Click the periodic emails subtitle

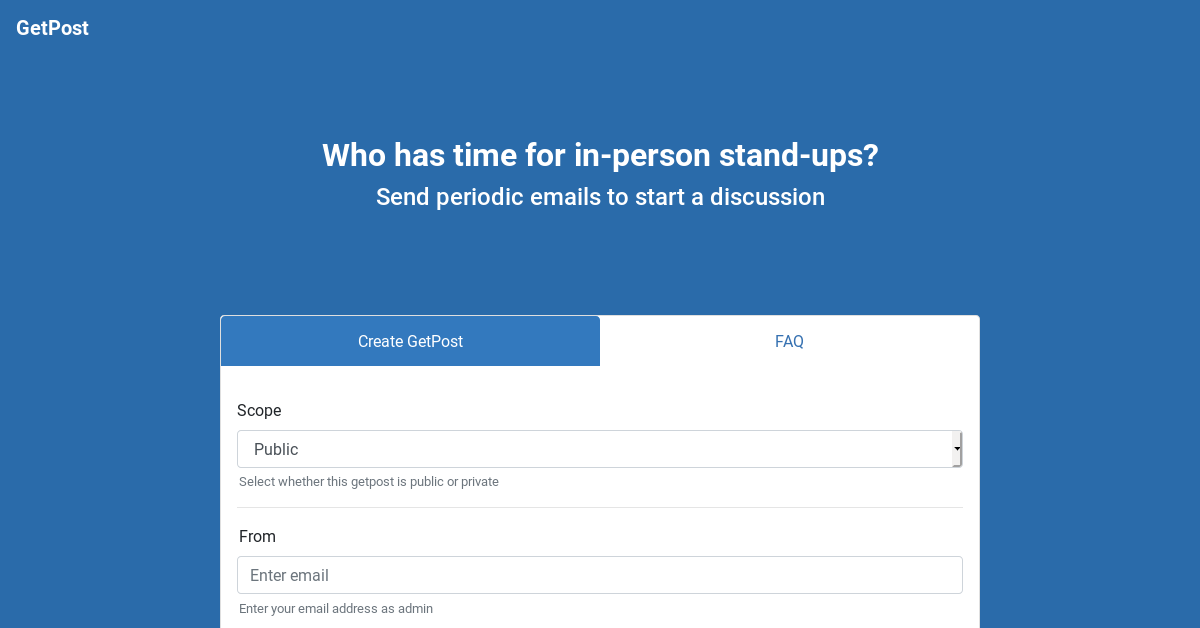(x=600, y=197)
